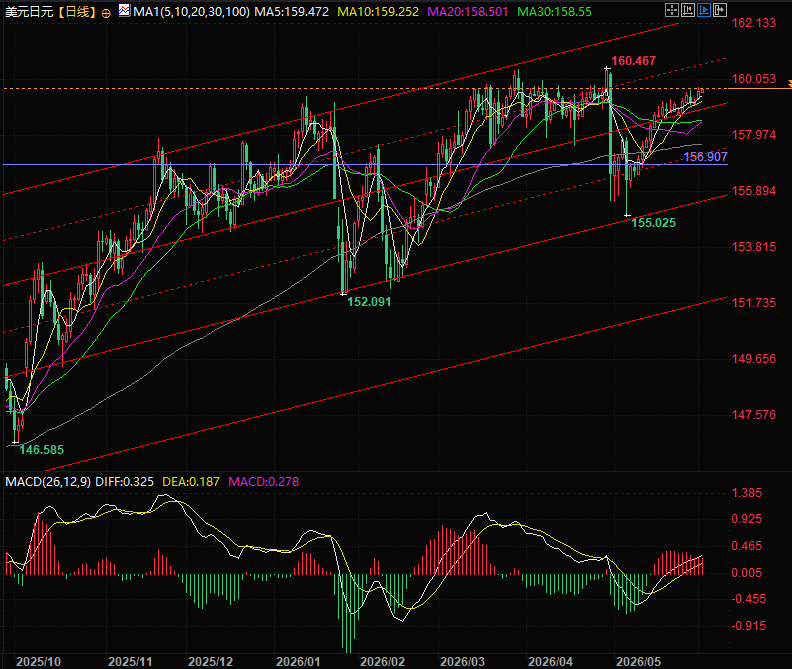792x669 pixels.
Task: Click the orange arrow marker at right edge
Action: (x=789, y=83)
